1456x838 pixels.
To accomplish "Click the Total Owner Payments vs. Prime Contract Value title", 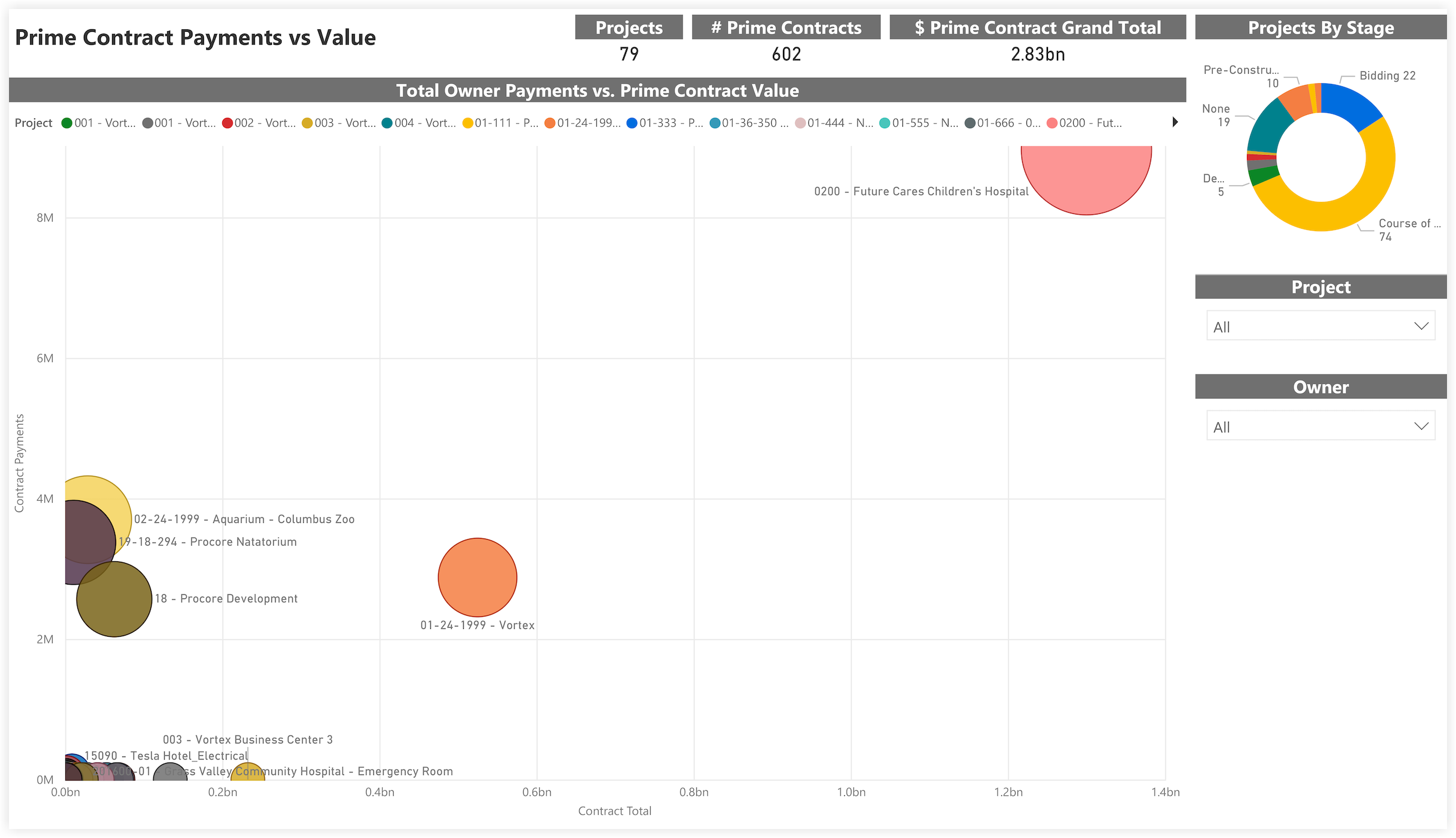I will [x=597, y=90].
